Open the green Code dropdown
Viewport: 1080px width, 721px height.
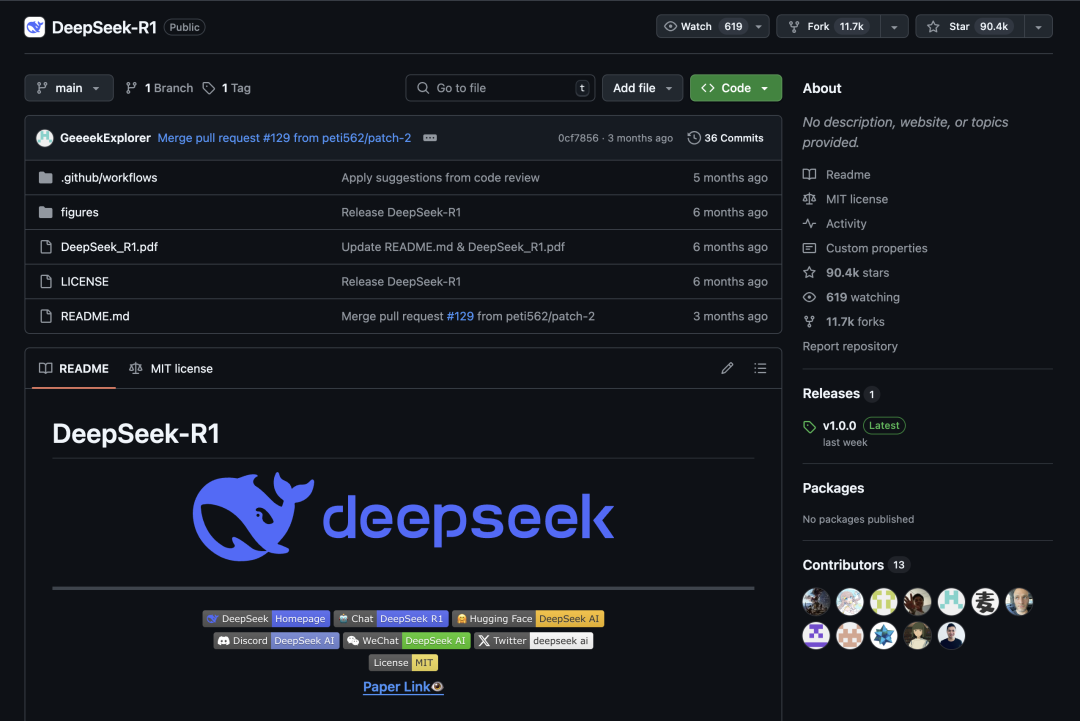736,87
